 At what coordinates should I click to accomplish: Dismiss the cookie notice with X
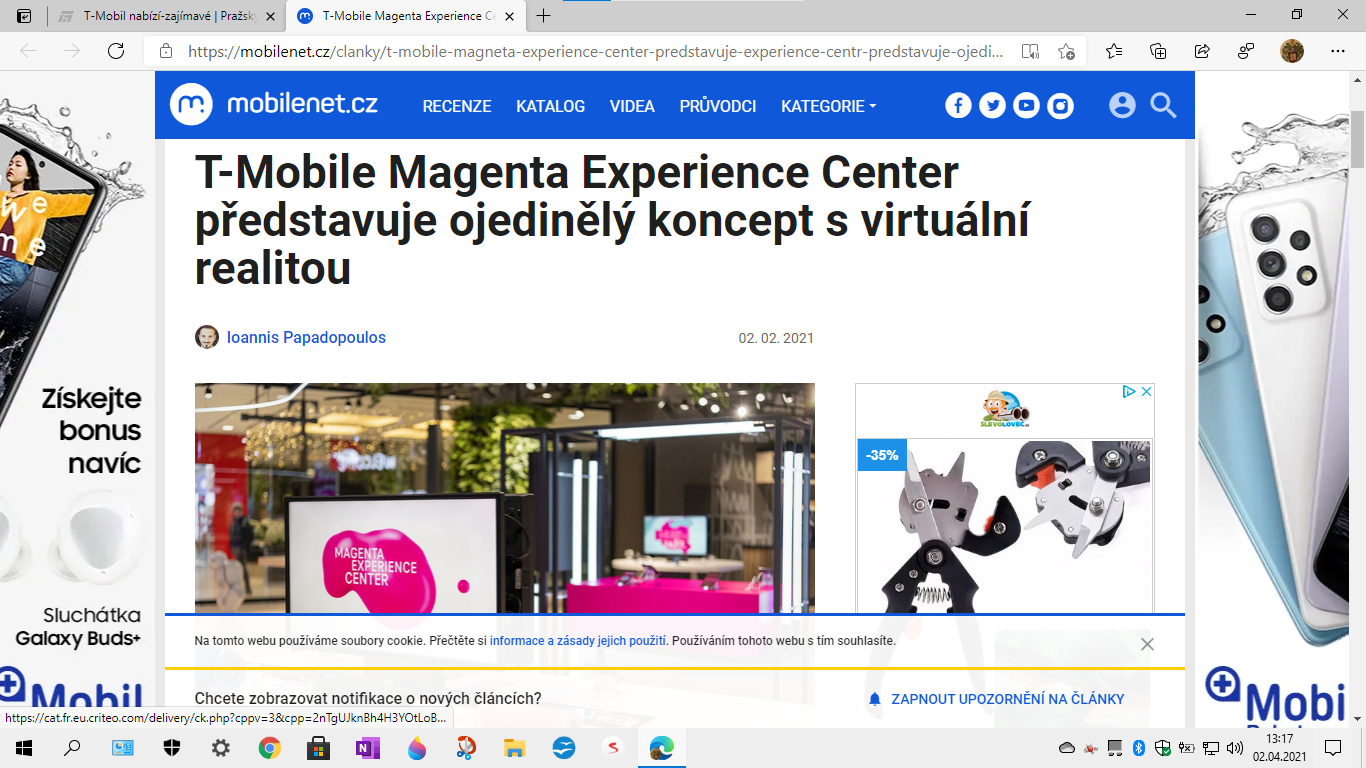pyautogui.click(x=1147, y=644)
